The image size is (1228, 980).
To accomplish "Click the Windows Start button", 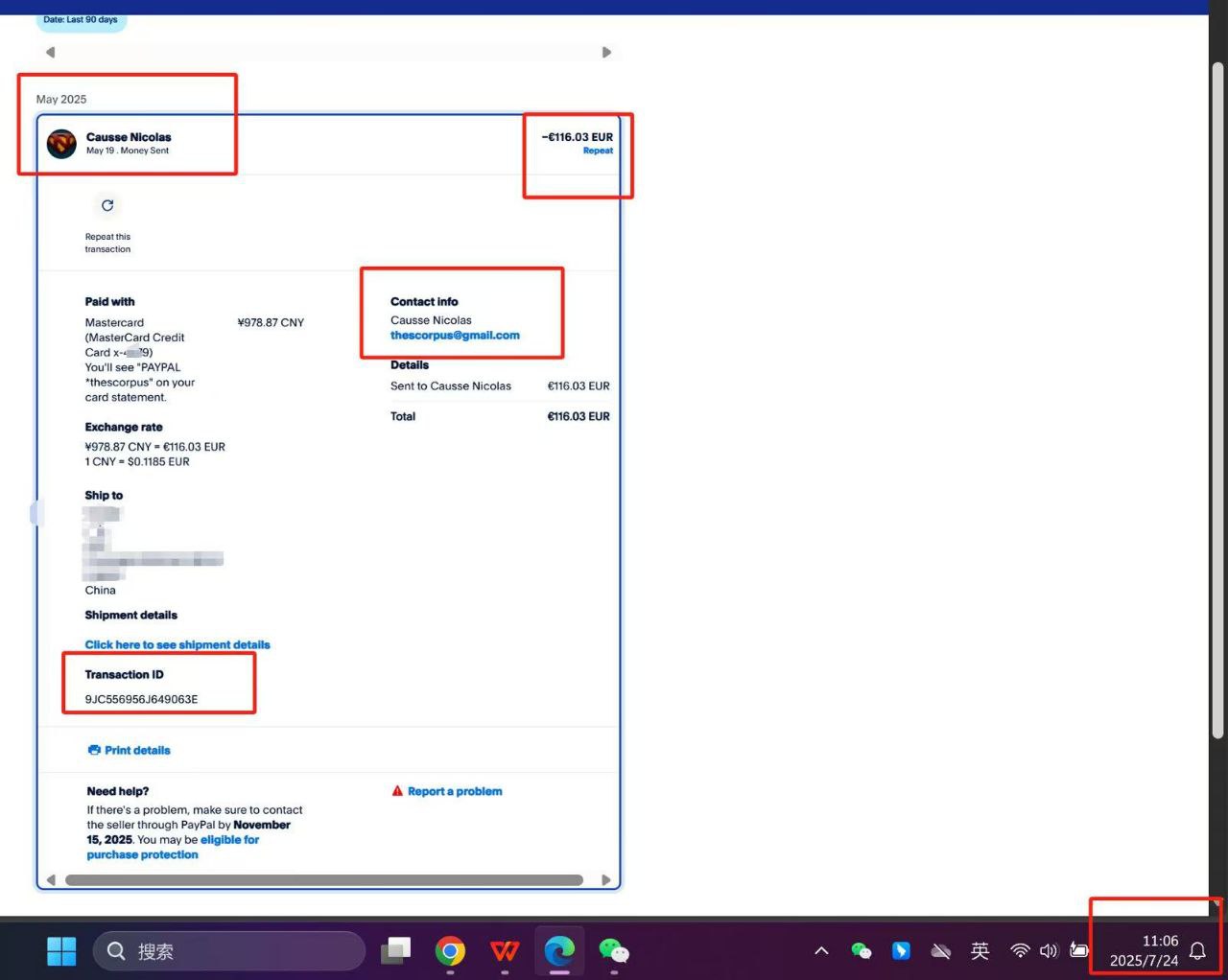I will tap(61, 950).
